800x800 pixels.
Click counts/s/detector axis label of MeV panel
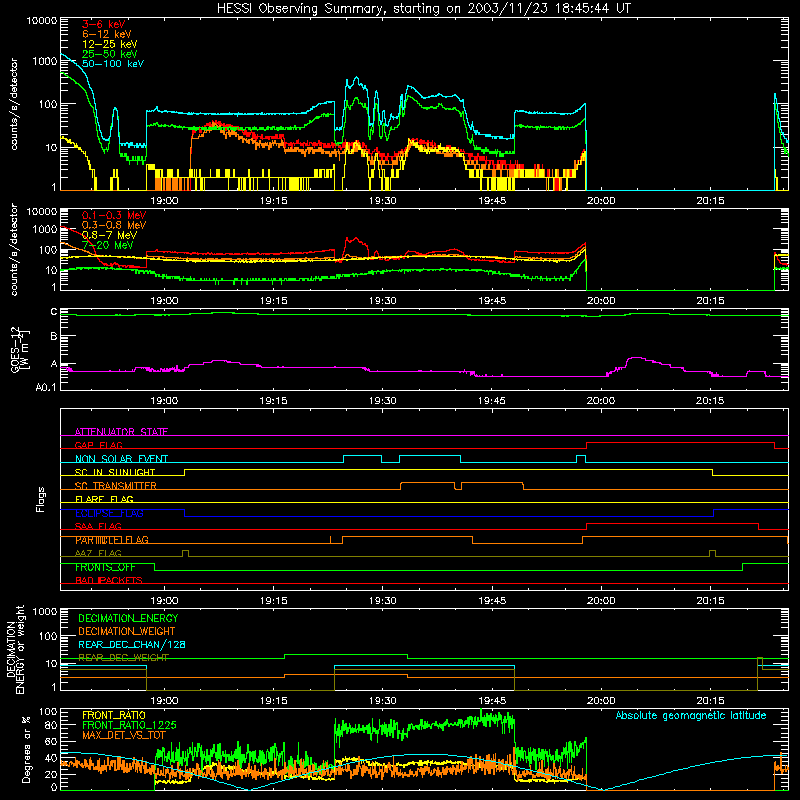pyautogui.click(x=14, y=249)
